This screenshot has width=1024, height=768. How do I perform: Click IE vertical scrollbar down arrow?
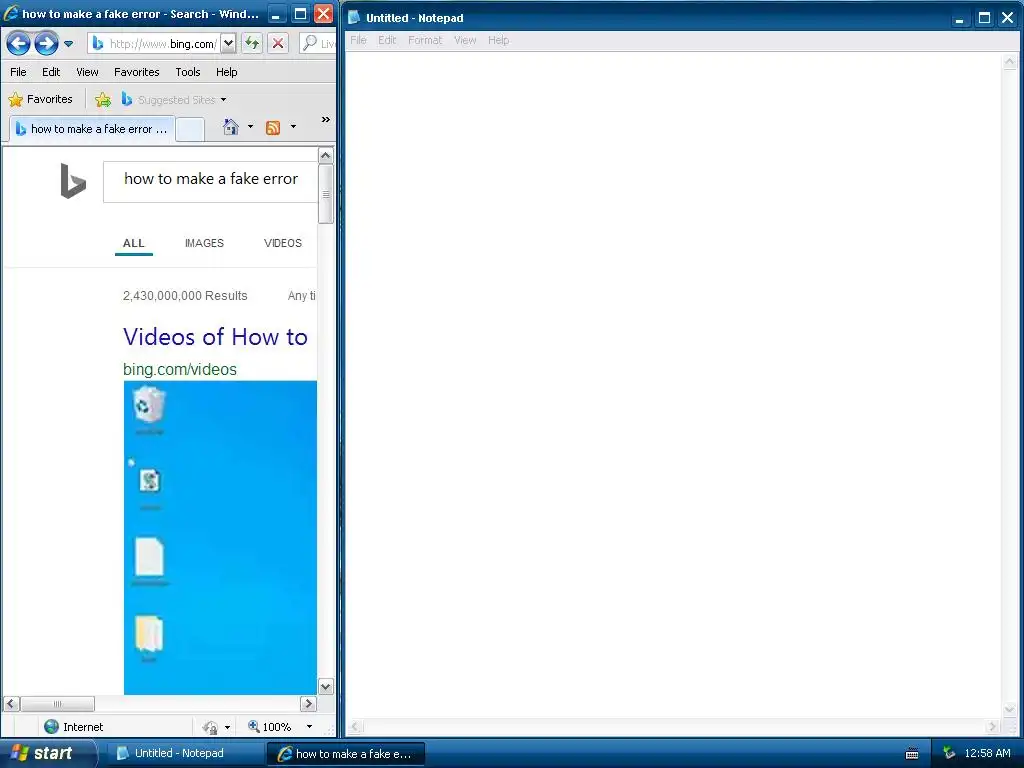pyautogui.click(x=325, y=686)
